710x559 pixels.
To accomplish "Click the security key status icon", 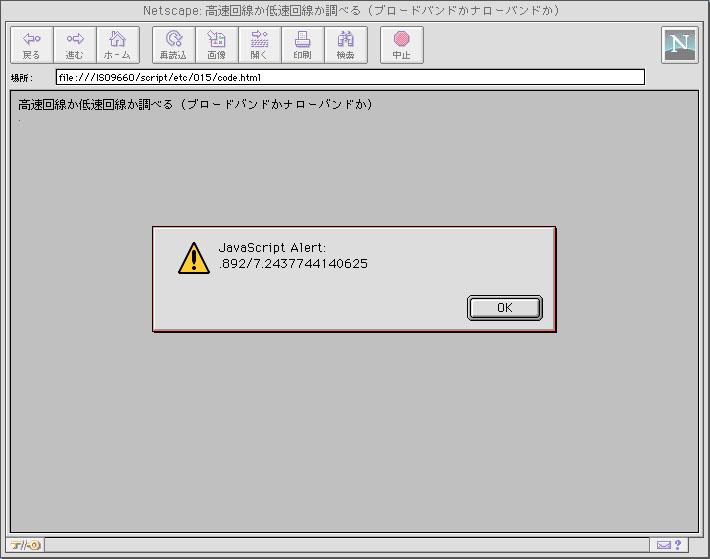I will pyautogui.click(x=25, y=545).
